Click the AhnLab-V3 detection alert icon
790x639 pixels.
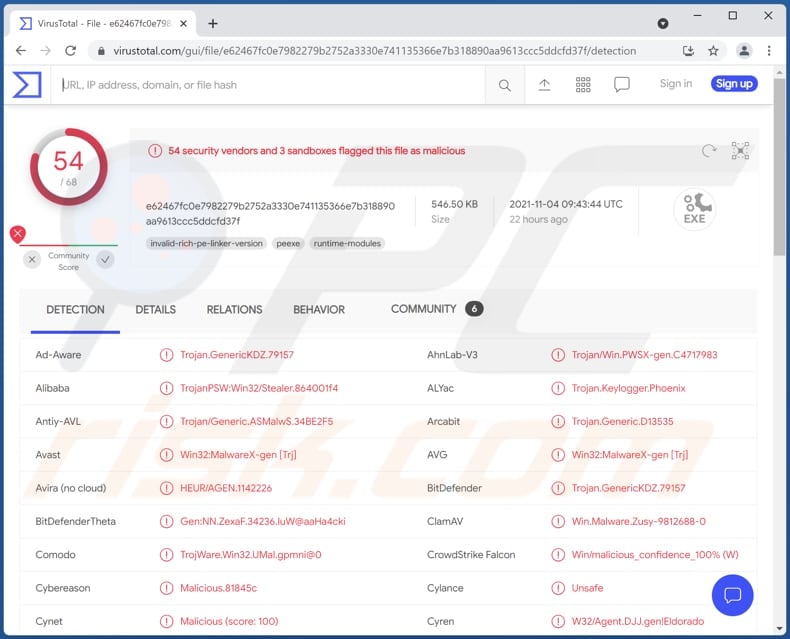558,355
